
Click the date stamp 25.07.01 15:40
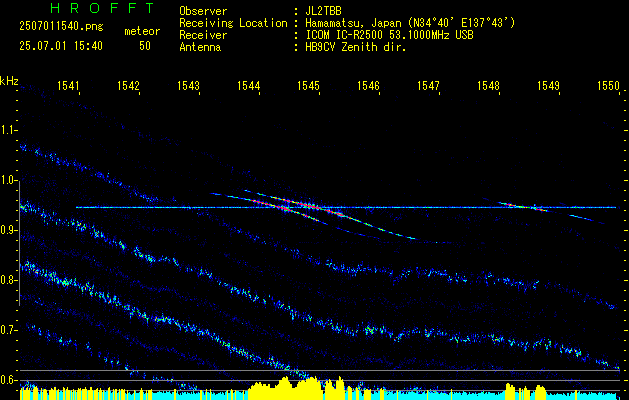(61, 46)
